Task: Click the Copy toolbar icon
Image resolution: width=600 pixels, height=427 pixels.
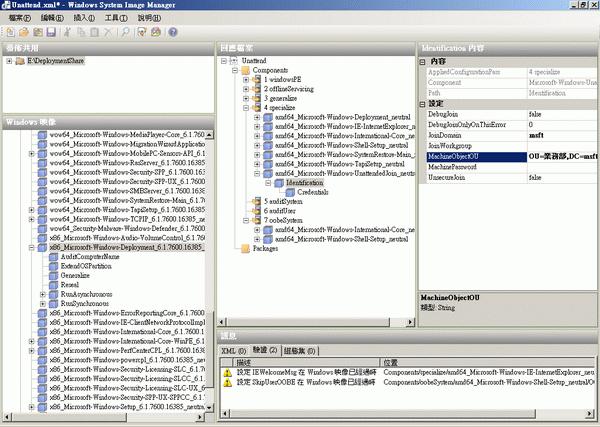Action: (81, 33)
